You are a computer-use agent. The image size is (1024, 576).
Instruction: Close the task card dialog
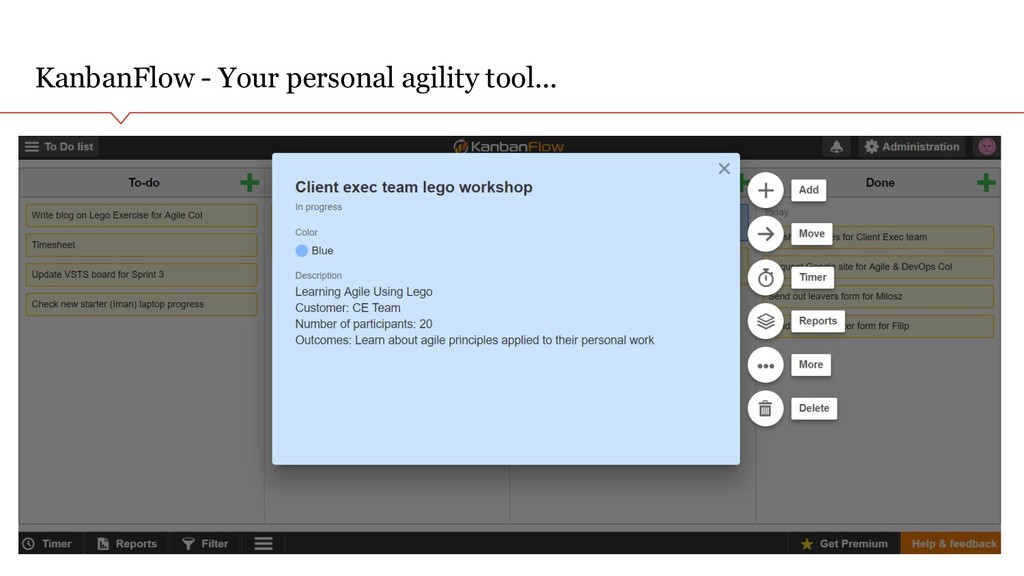point(724,168)
